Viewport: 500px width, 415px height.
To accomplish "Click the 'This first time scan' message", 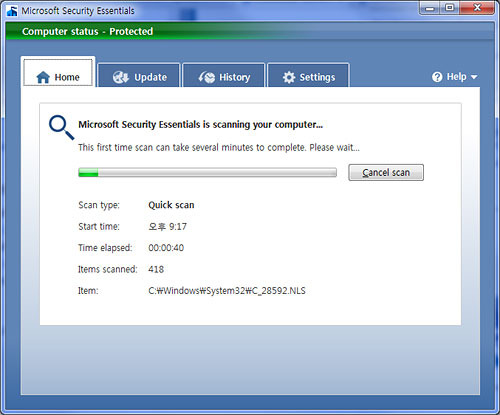I will 219,147.
